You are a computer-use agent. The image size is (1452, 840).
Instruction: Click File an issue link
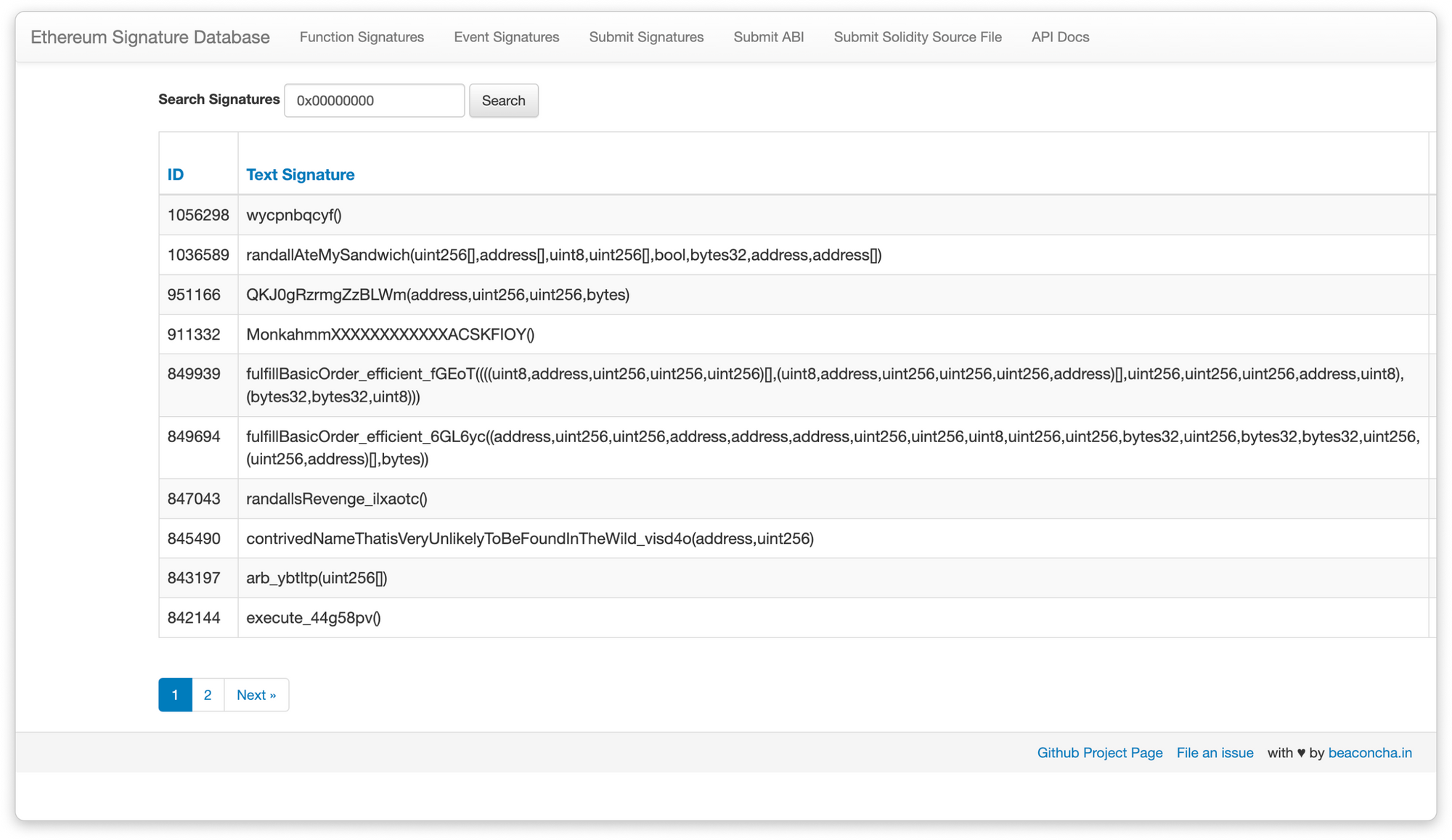(1215, 753)
